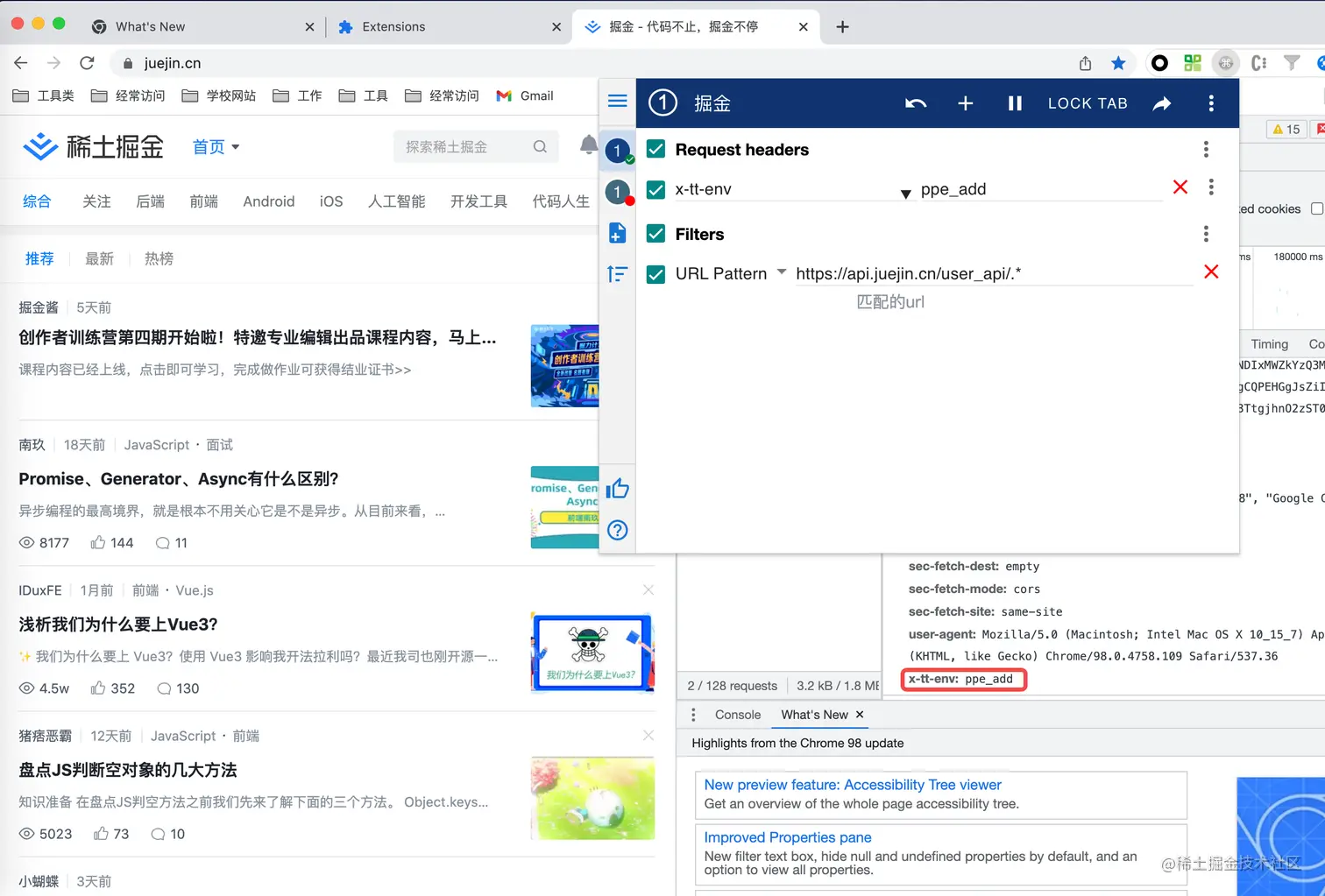Open the 工作 bookmarks folder
The height and width of the screenshot is (896, 1325).
pyautogui.click(x=297, y=95)
